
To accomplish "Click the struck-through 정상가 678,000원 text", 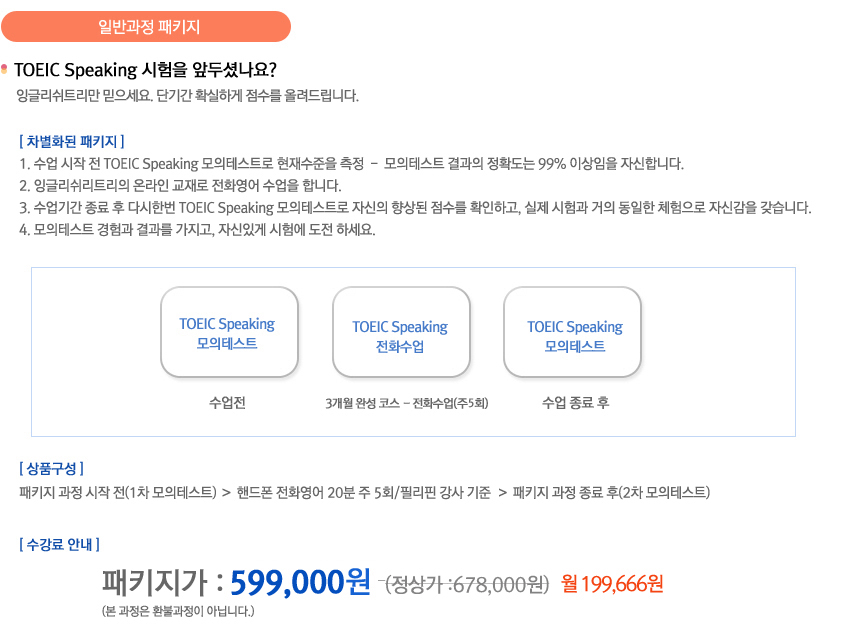I will [x=466, y=585].
